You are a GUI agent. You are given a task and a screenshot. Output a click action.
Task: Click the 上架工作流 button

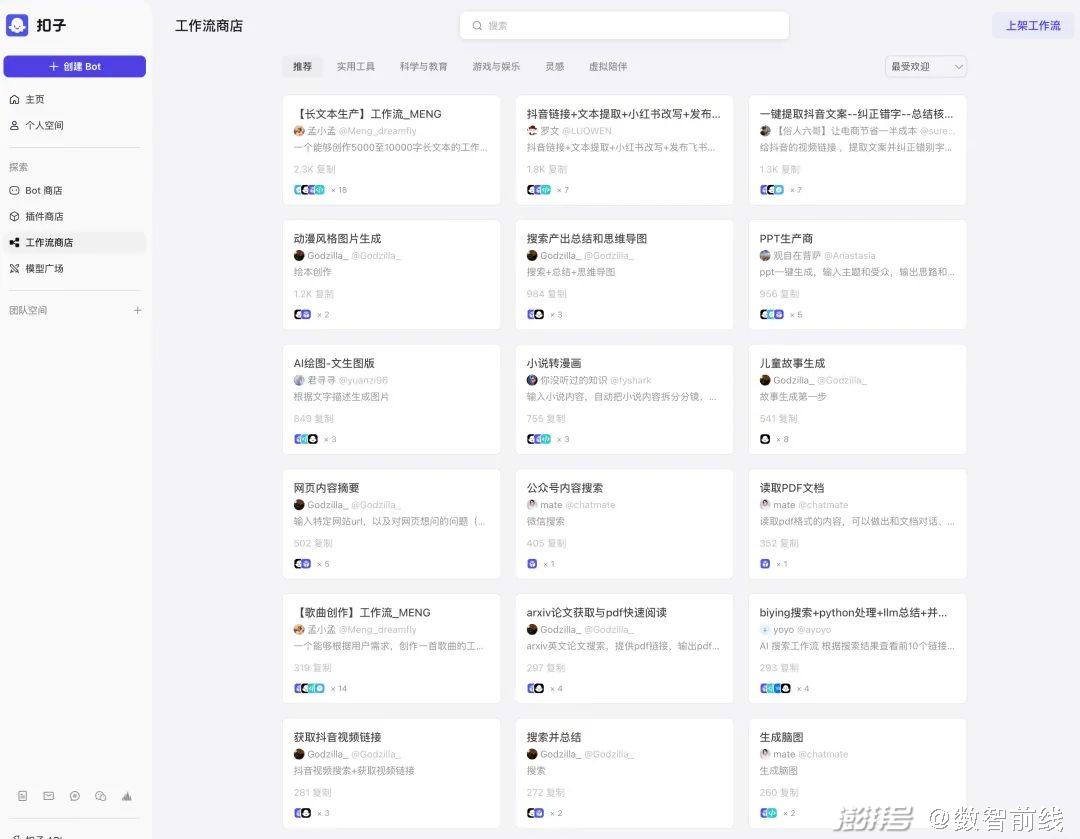(1032, 26)
